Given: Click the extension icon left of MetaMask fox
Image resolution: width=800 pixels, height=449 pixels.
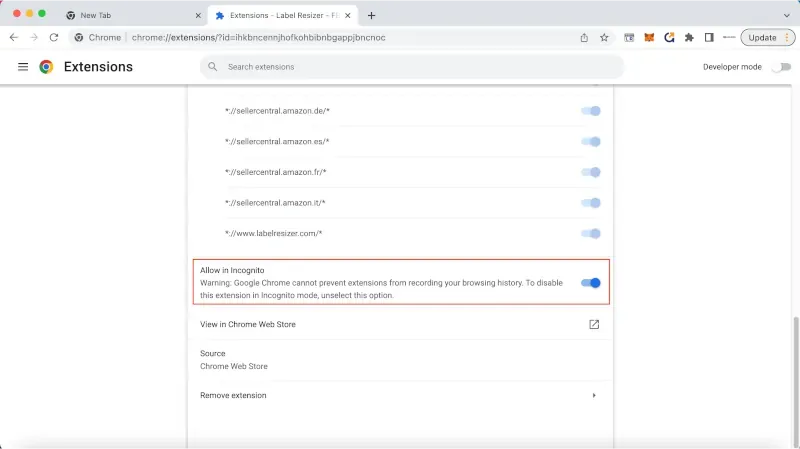Looking at the screenshot, I should 629,37.
